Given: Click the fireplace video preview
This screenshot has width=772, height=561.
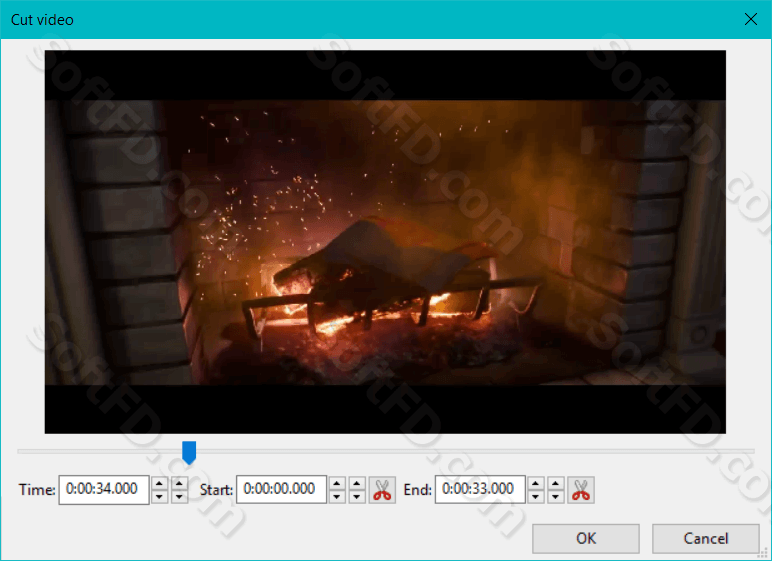Looking at the screenshot, I should click(385, 242).
